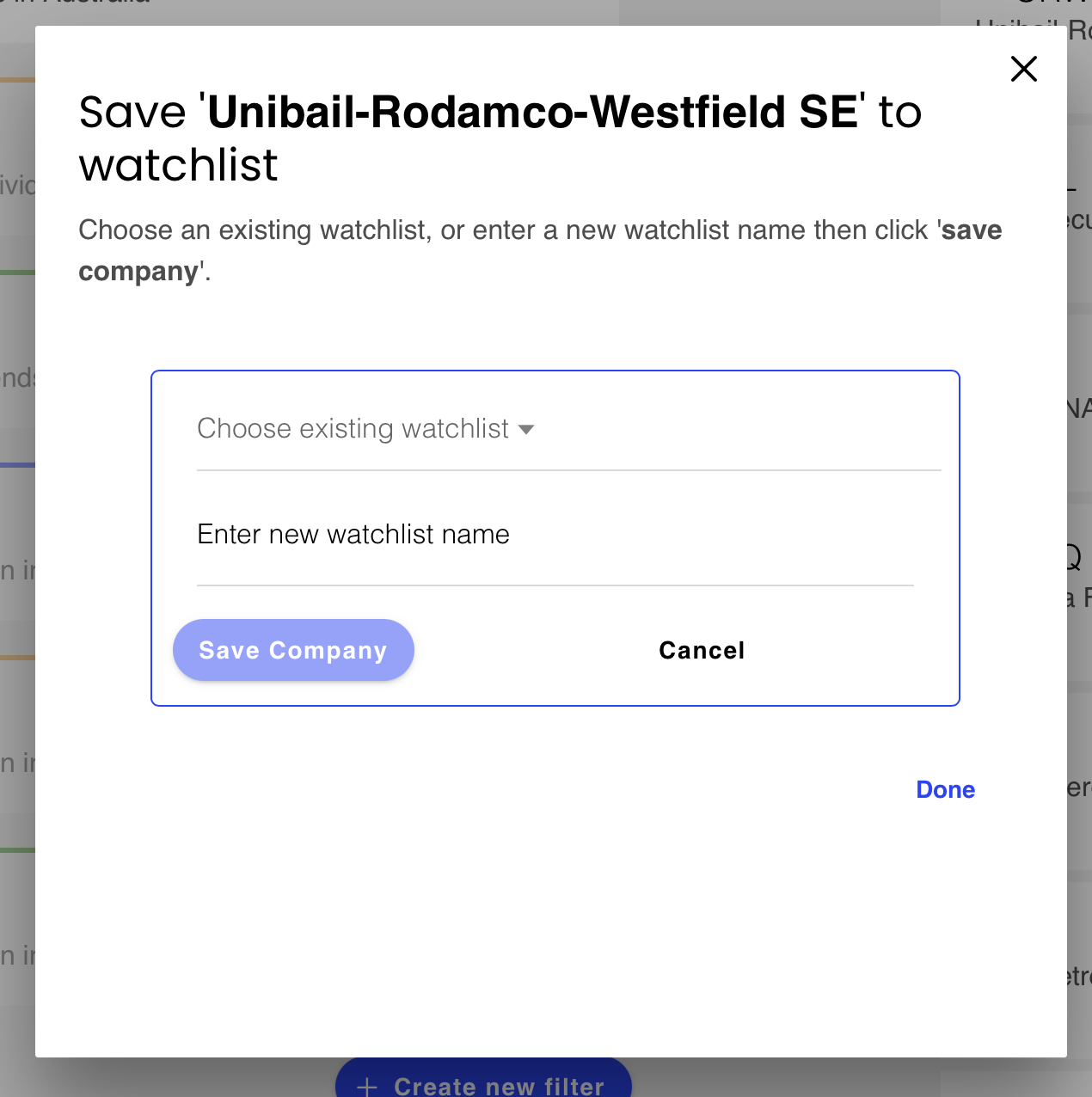Finish by clicking Done
Screen dimensions: 1092x1097
945,789
